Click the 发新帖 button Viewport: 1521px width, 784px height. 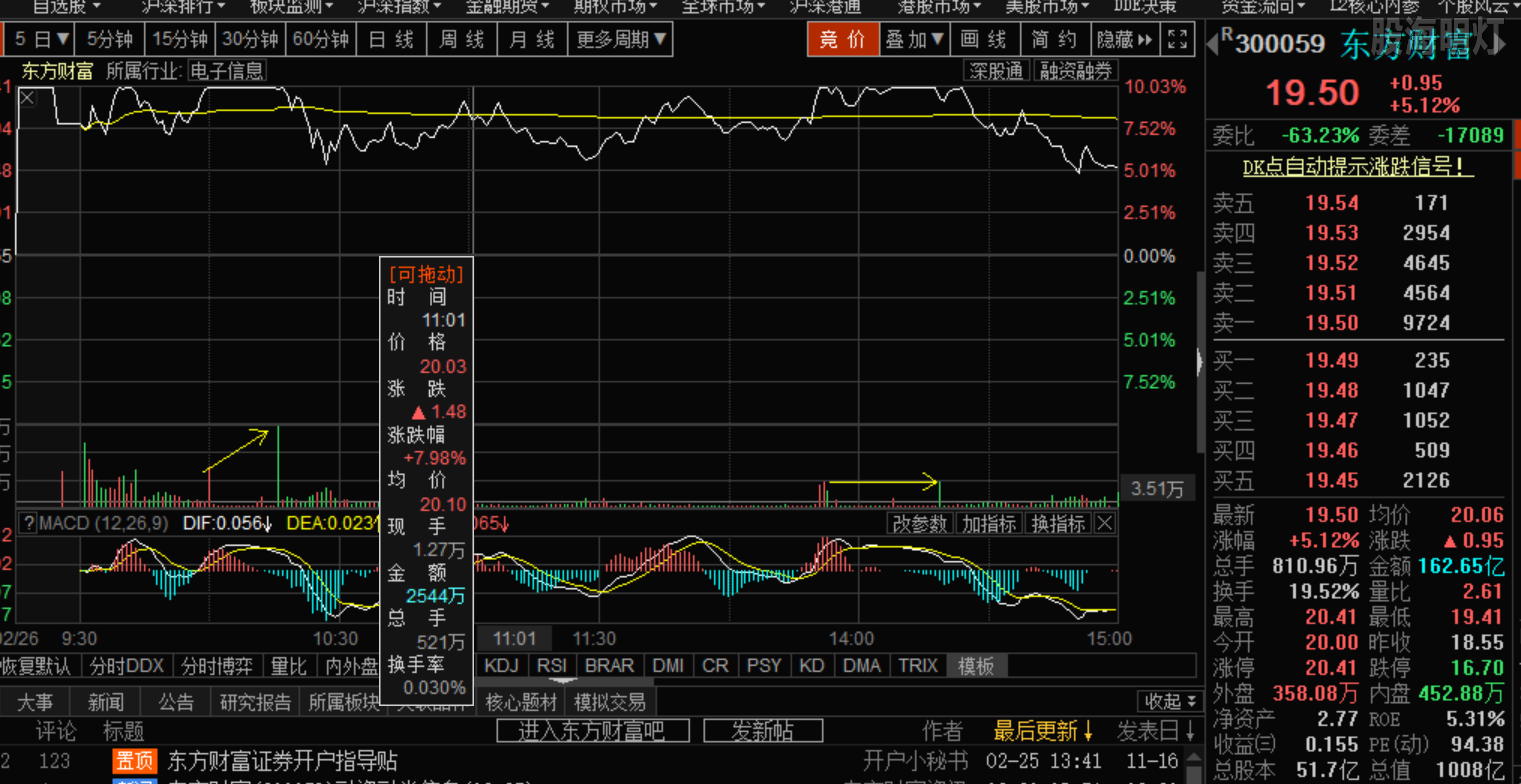(763, 731)
